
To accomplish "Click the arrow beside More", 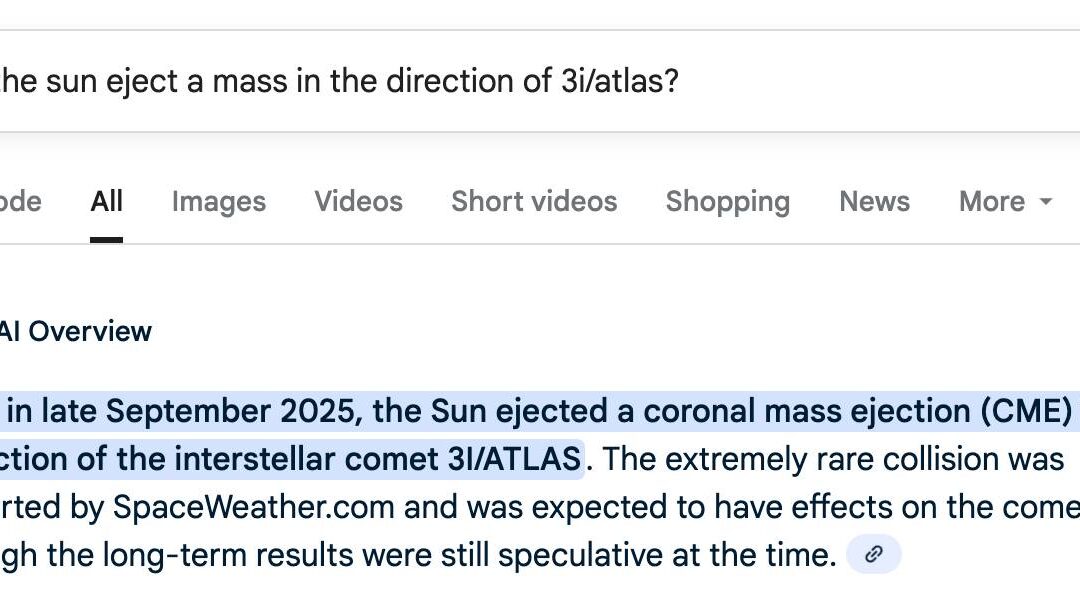I will (x=1046, y=202).
